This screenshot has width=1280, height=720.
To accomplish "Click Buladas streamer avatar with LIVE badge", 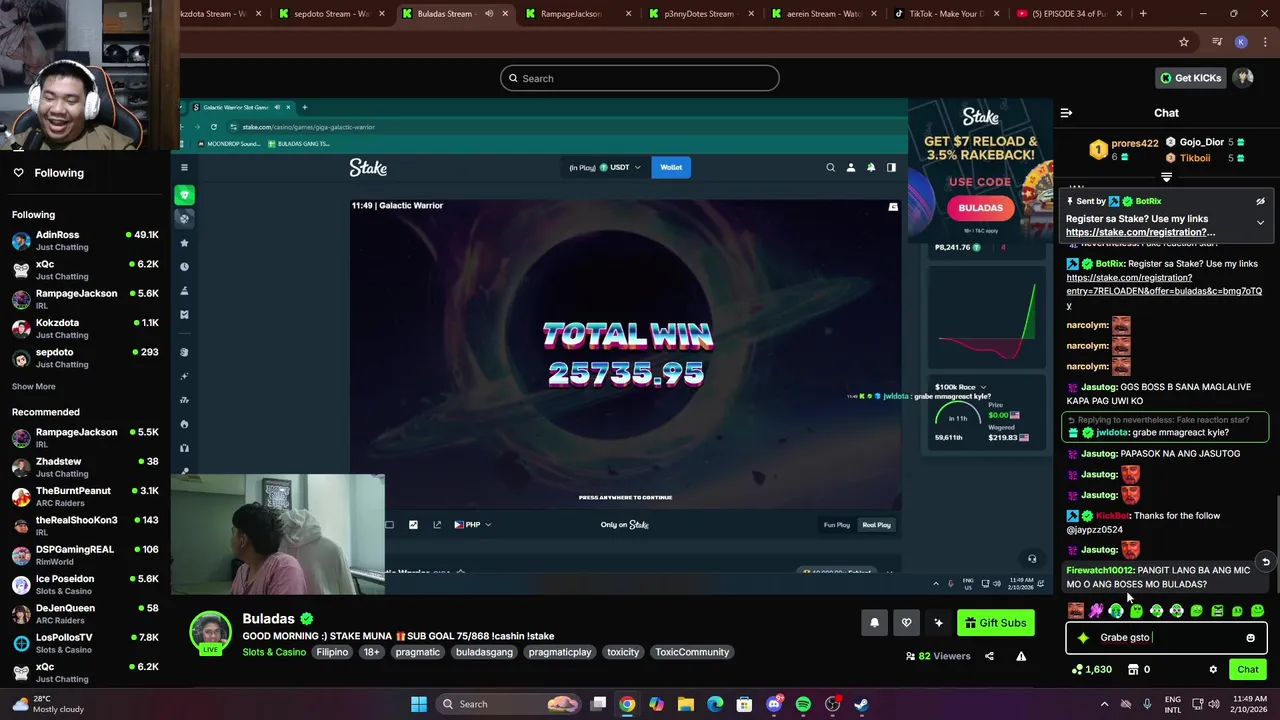I will point(211,633).
